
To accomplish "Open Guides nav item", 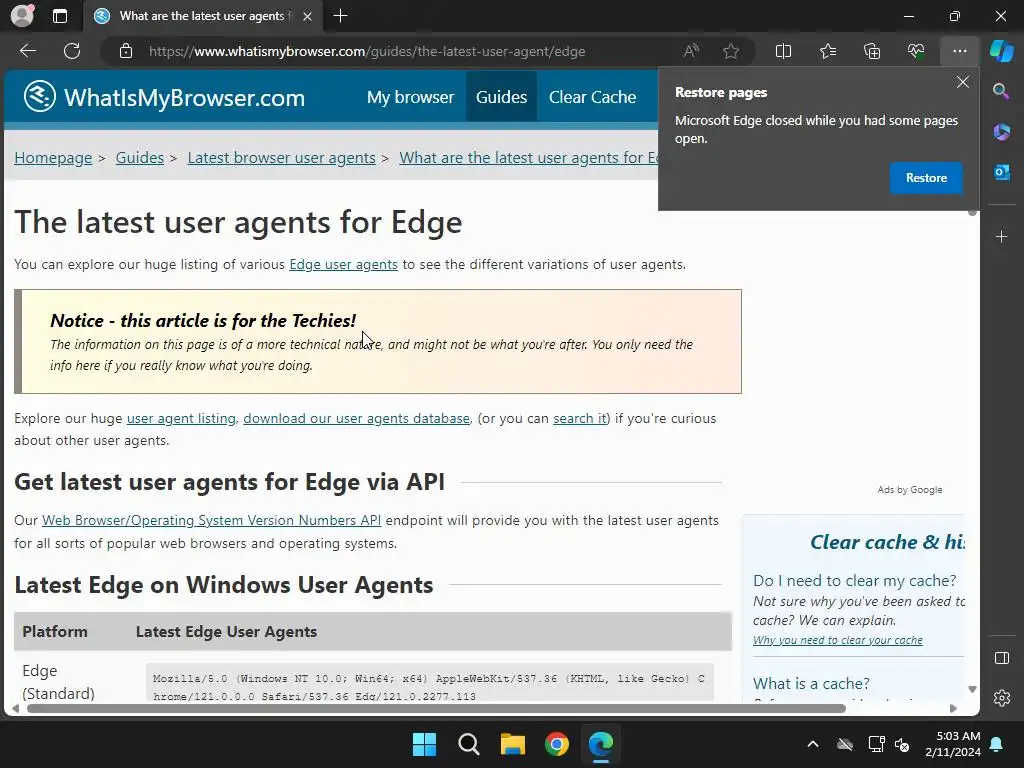I will pyautogui.click(x=501, y=97).
